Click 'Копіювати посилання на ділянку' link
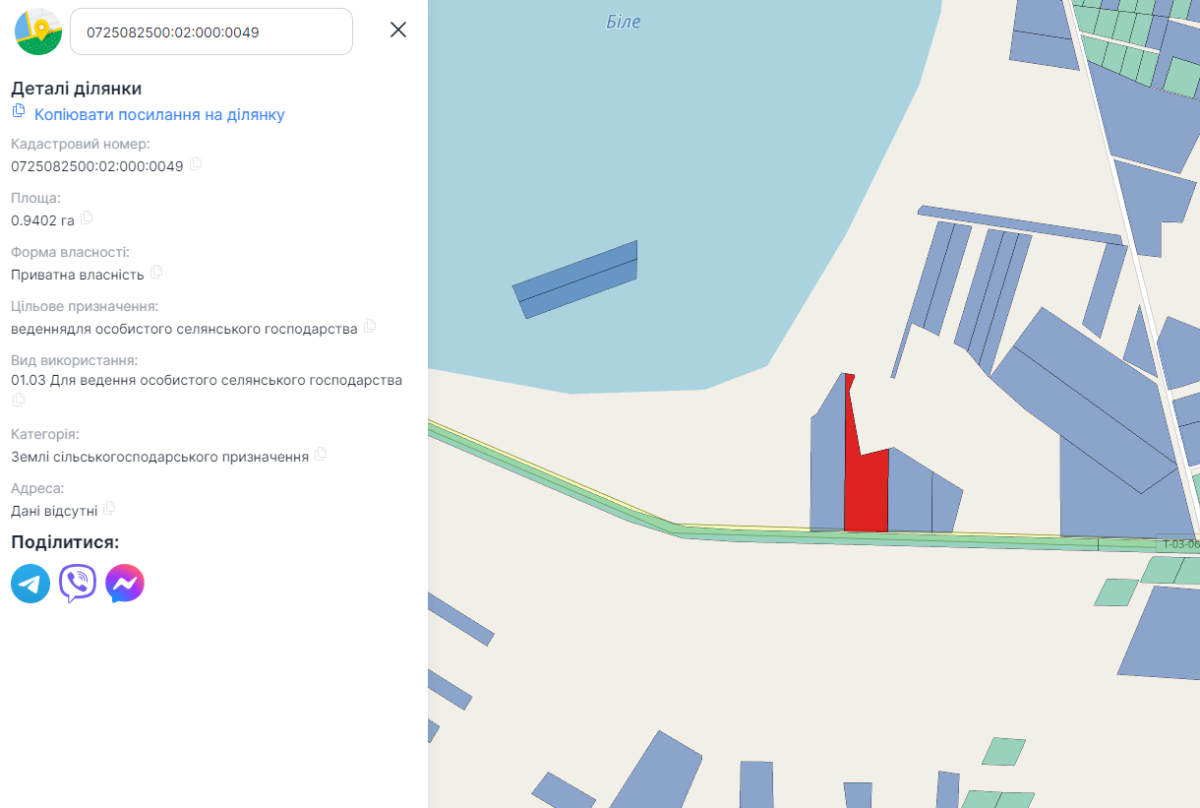 pyautogui.click(x=159, y=114)
